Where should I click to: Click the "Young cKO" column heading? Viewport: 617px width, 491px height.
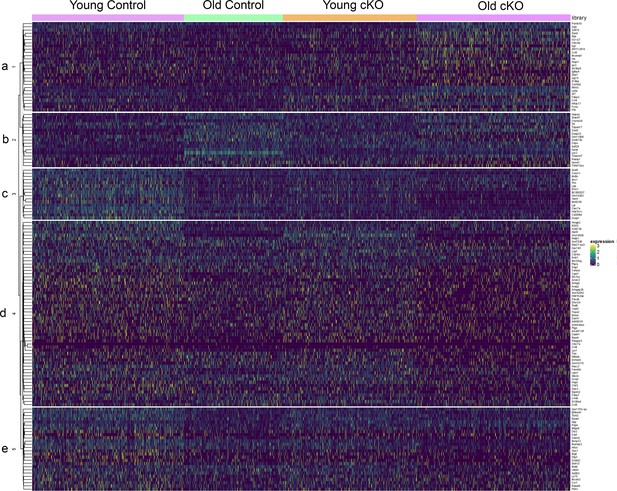[x=353, y=6]
